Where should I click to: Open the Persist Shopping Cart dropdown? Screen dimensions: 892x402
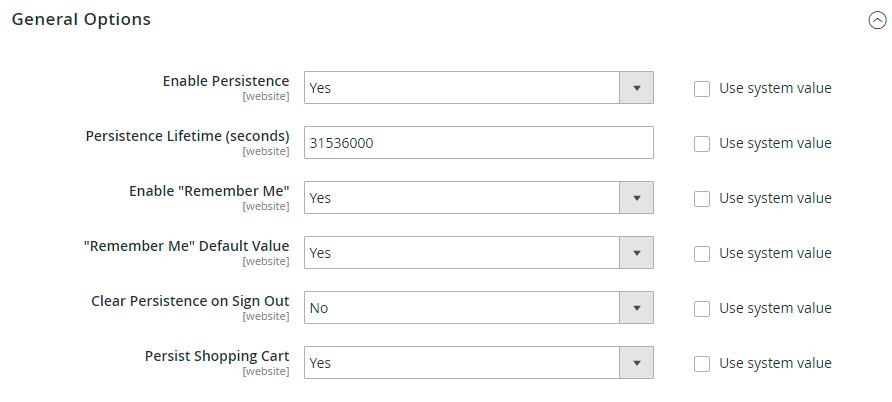tap(478, 363)
